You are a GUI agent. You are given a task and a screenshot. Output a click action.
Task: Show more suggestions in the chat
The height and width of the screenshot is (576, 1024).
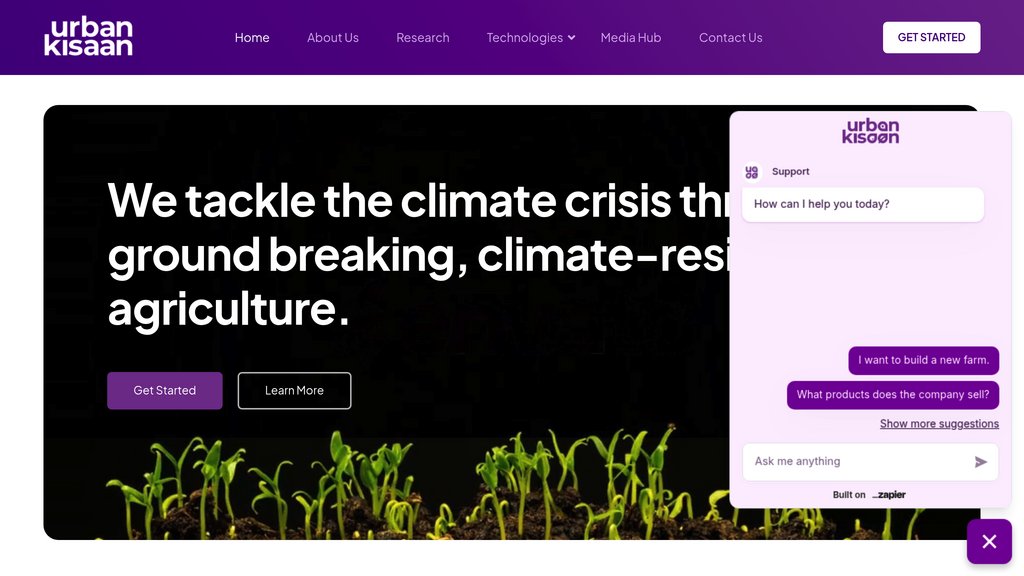(939, 424)
